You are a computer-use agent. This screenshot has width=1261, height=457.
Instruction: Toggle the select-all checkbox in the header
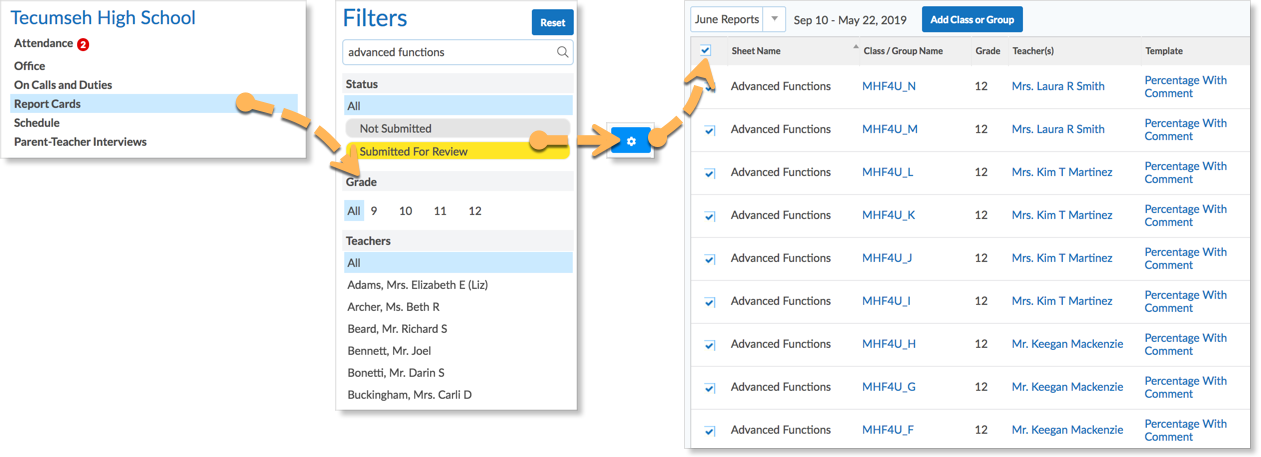tap(706, 51)
